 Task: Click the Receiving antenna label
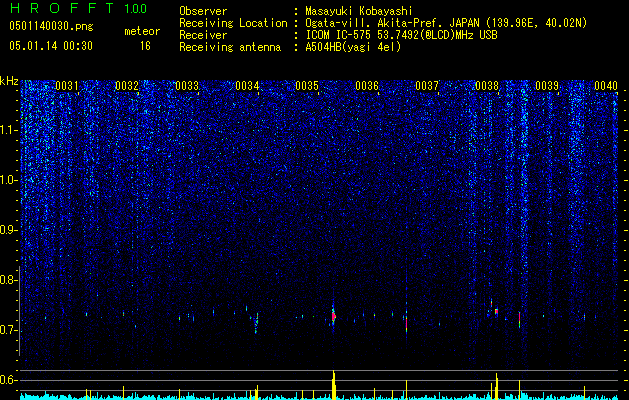click(x=230, y=47)
